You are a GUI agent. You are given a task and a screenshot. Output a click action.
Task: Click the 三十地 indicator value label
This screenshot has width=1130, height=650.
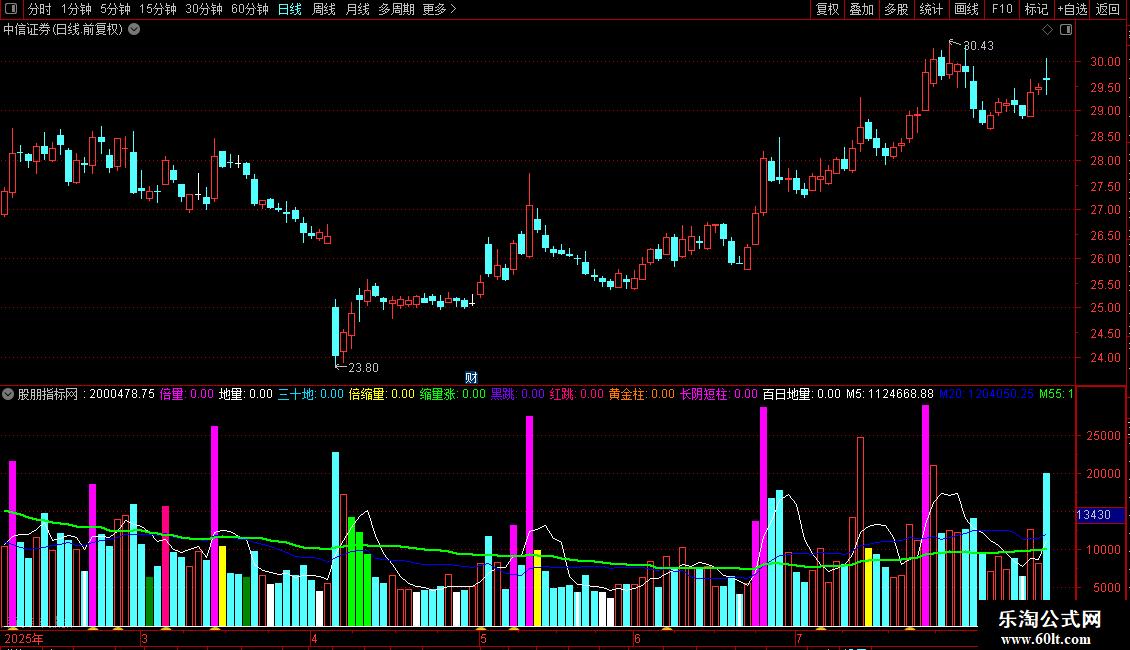311,394
